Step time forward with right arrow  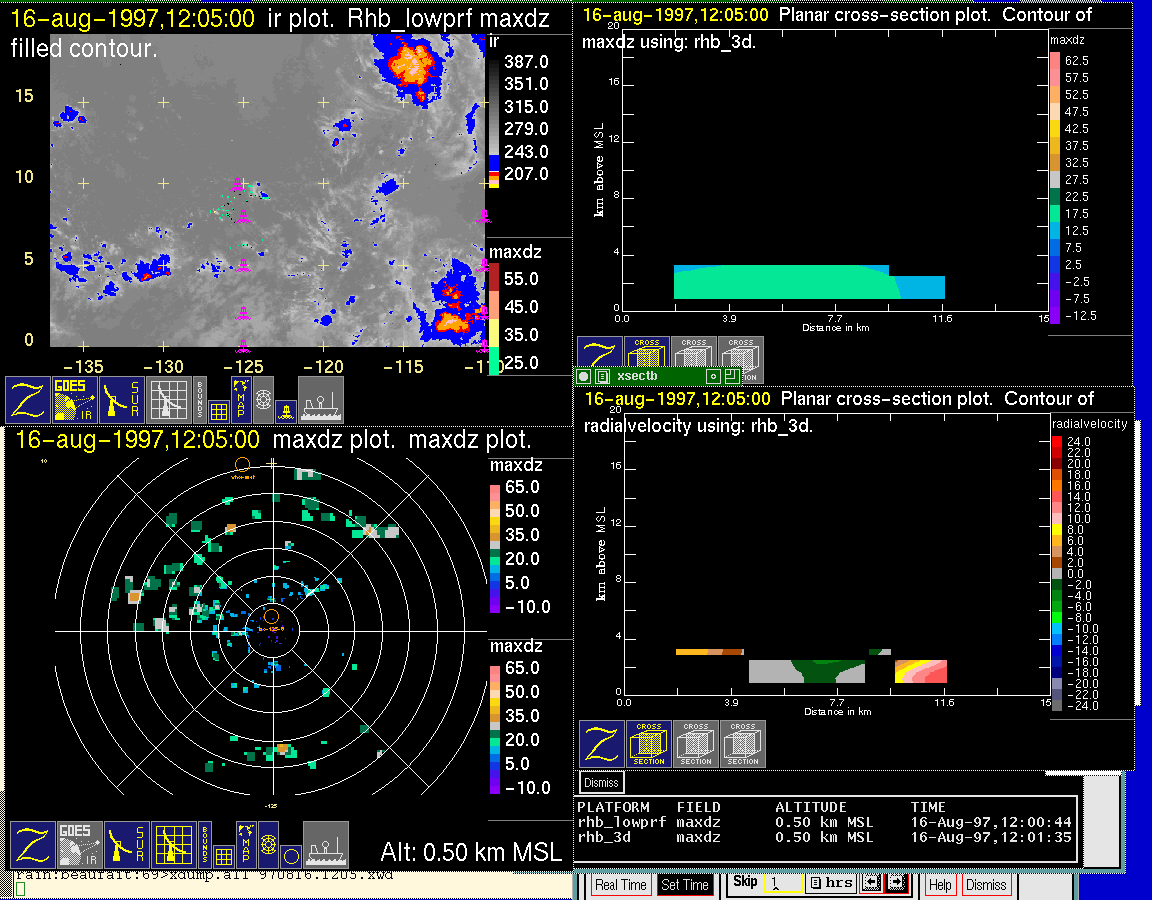[x=895, y=884]
